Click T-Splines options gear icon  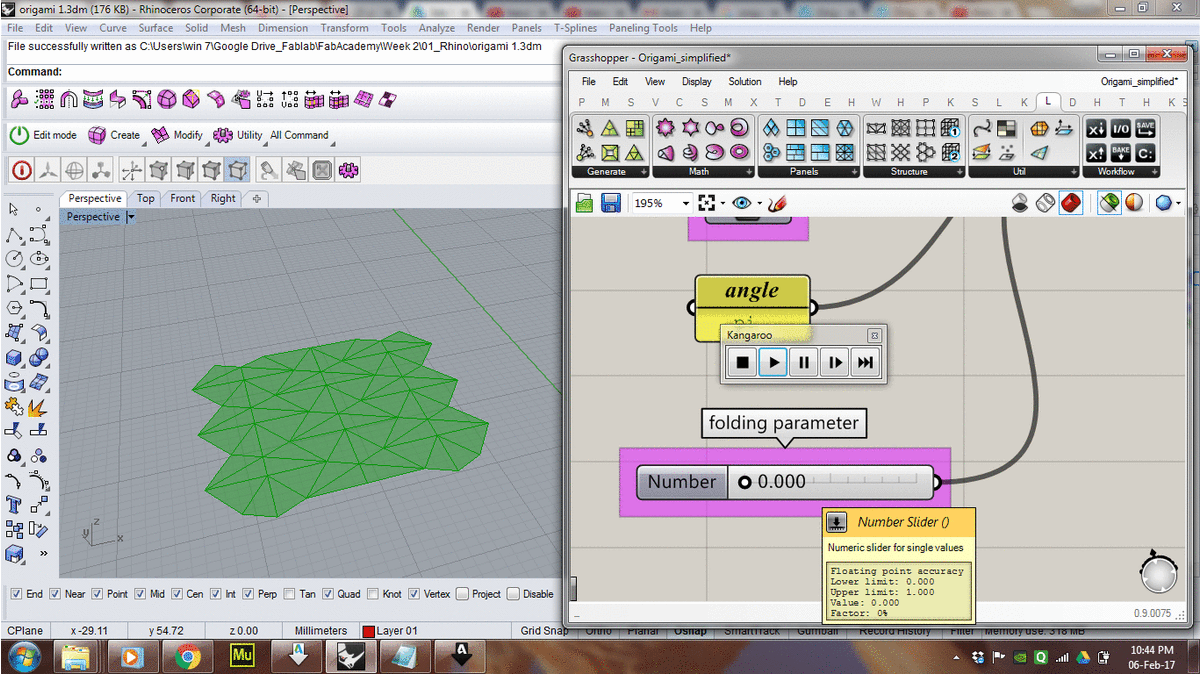(349, 169)
